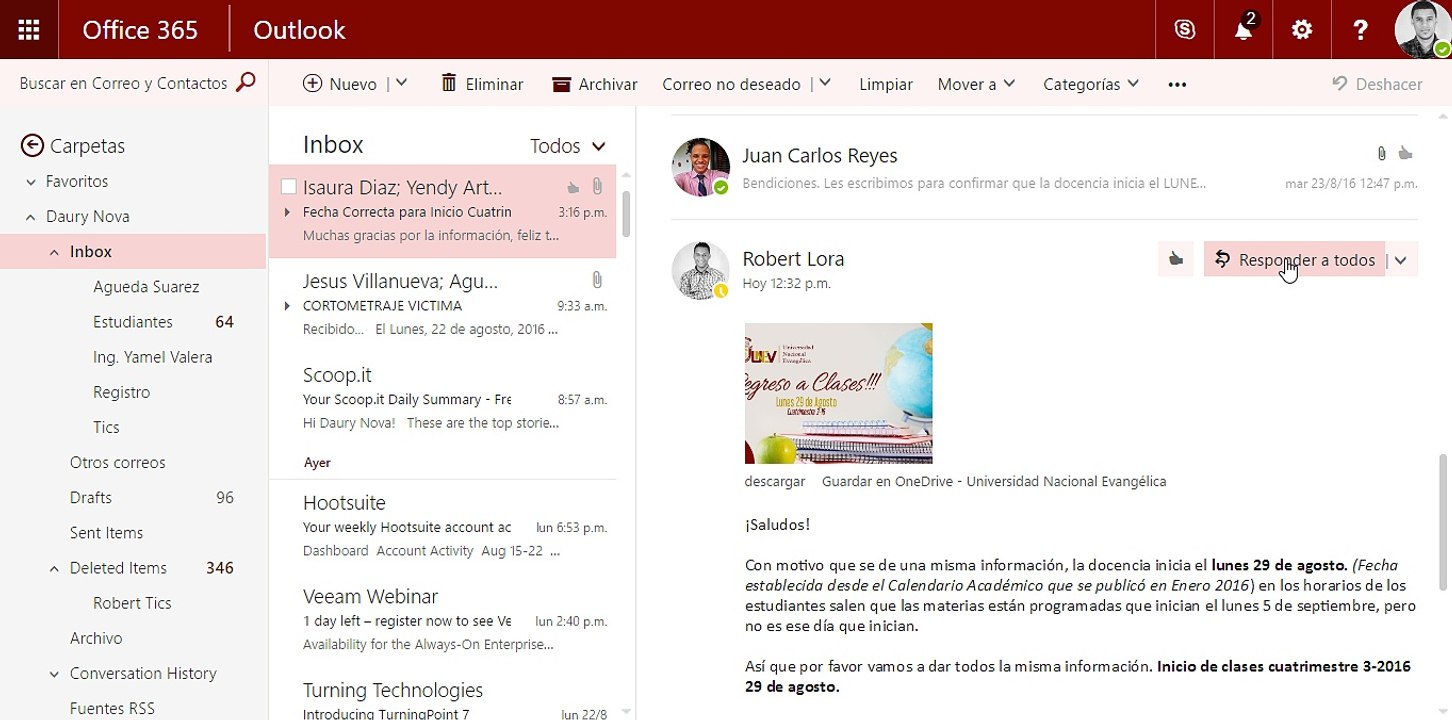Open the Otros correos folder
The width and height of the screenshot is (1452, 720).
coord(117,462)
